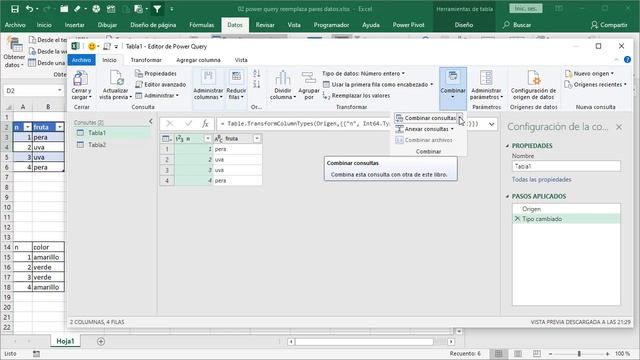Click the Compartir button in Excel
Screen dimensions: 640x360
pos(609,25)
